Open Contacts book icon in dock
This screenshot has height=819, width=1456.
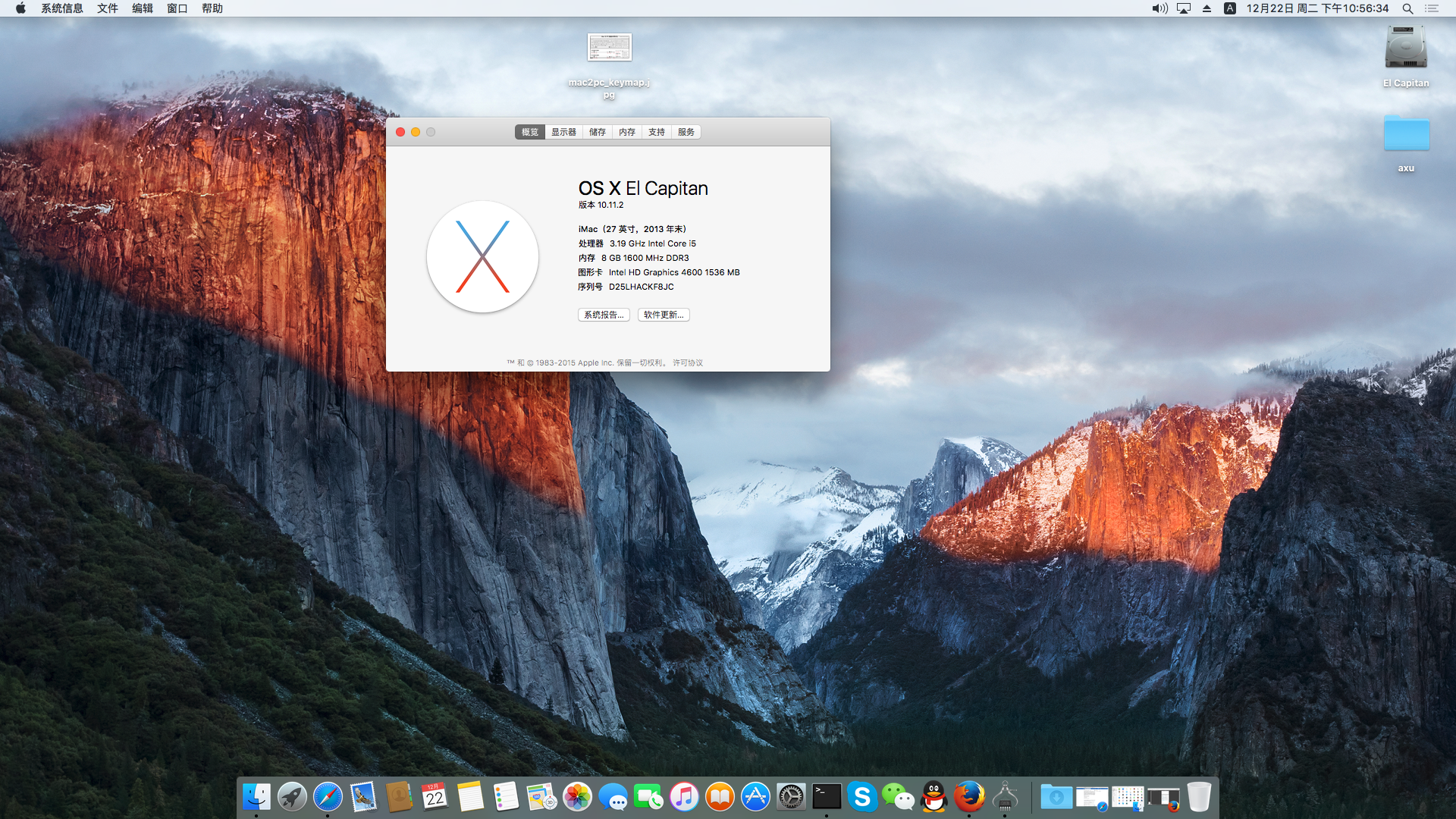tap(399, 797)
